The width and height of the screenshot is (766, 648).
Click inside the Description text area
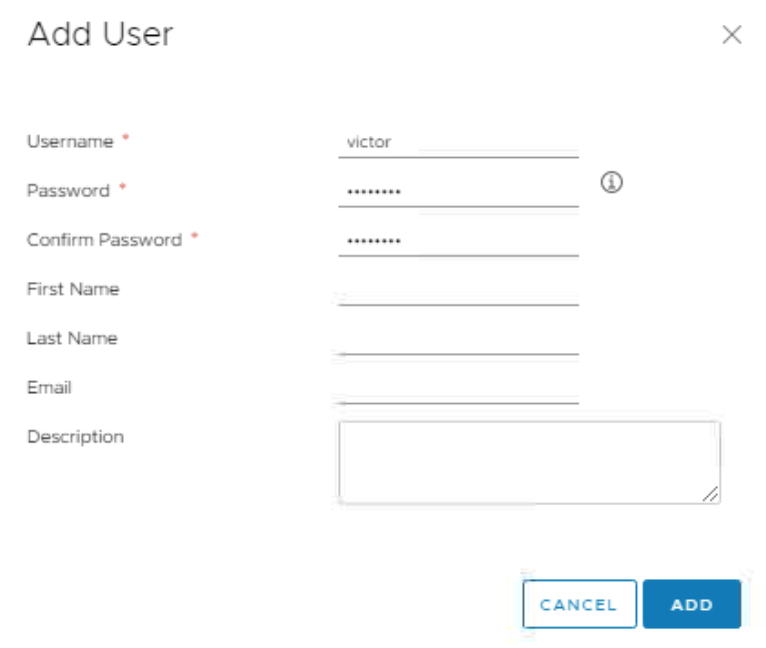[529, 462]
